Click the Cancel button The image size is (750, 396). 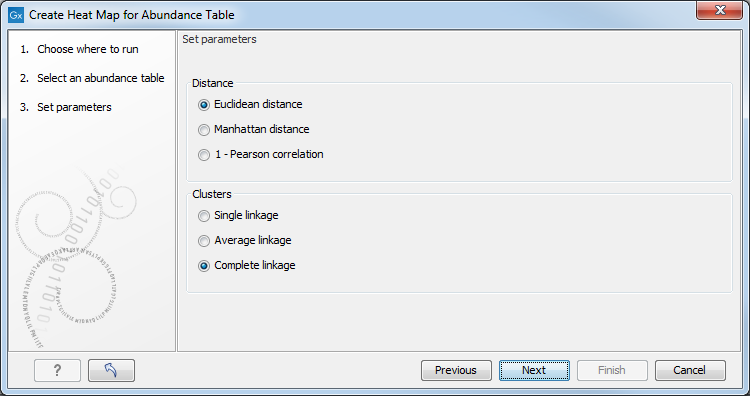click(690, 370)
